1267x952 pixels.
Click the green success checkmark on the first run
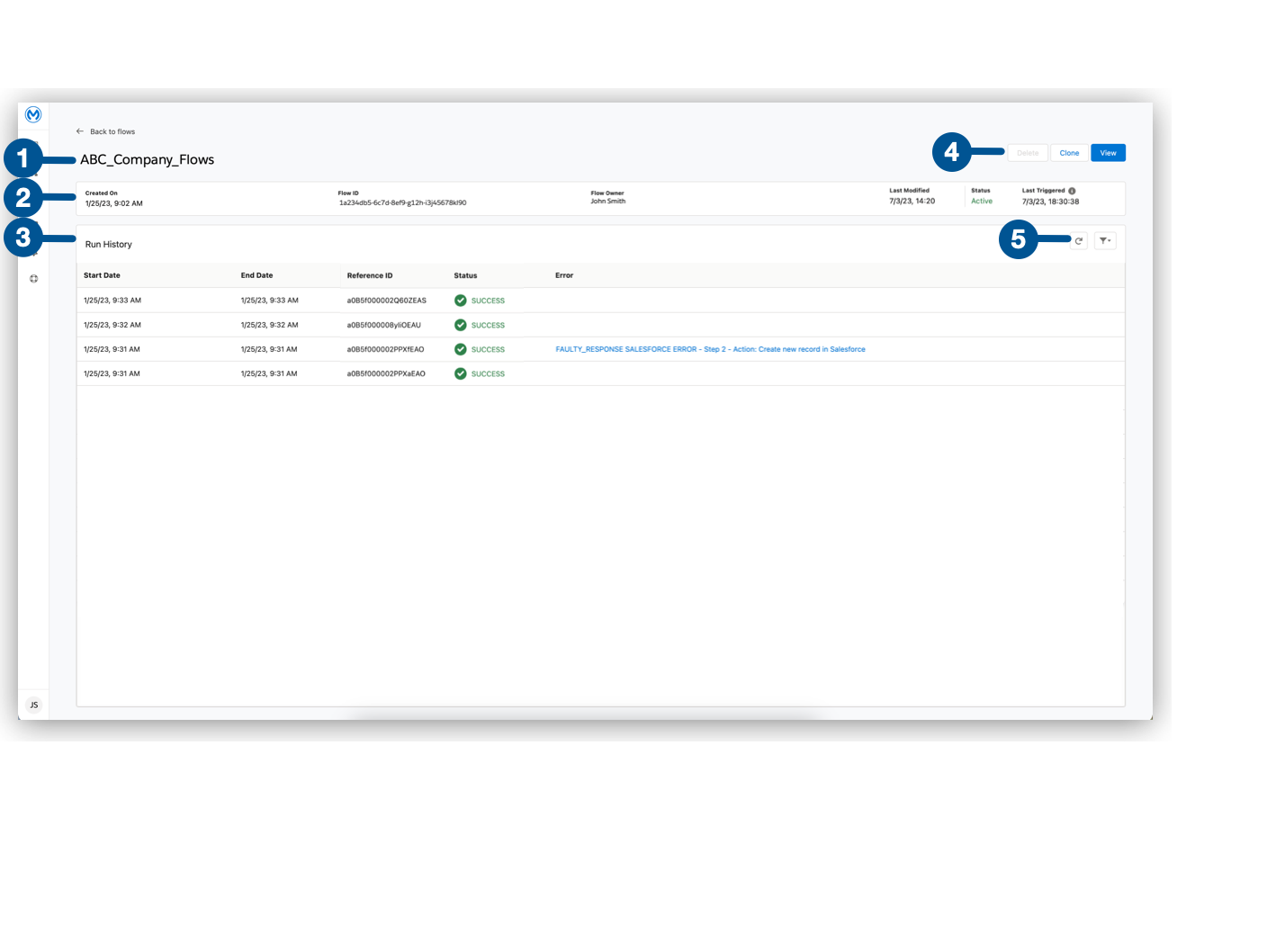coord(460,300)
